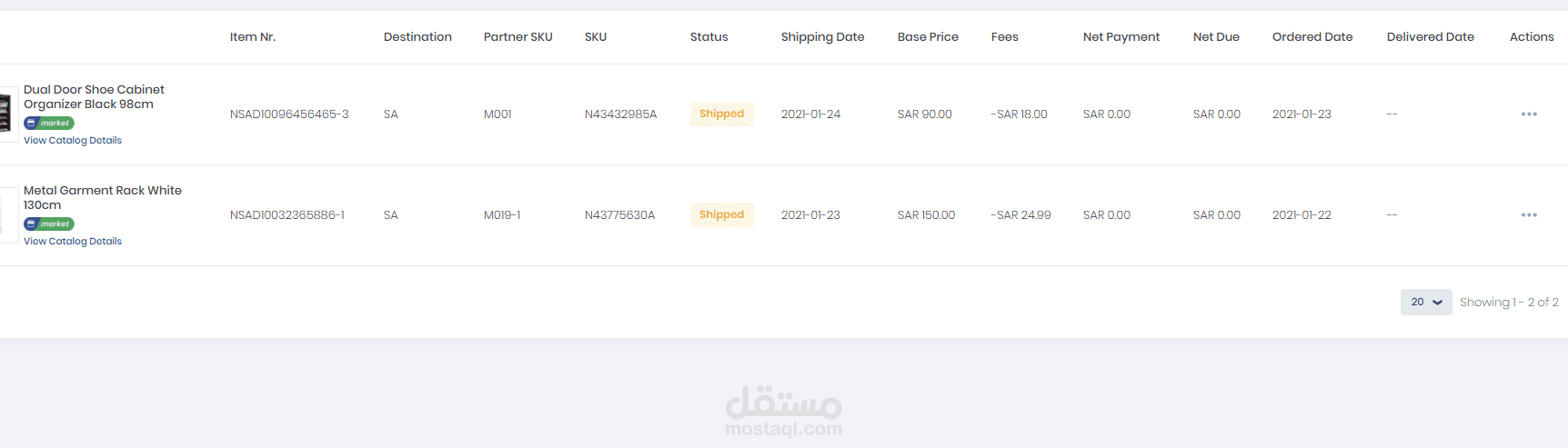1568x448 pixels.
Task: Click the market badge under Metal Garment Rack
Action: pos(49,224)
